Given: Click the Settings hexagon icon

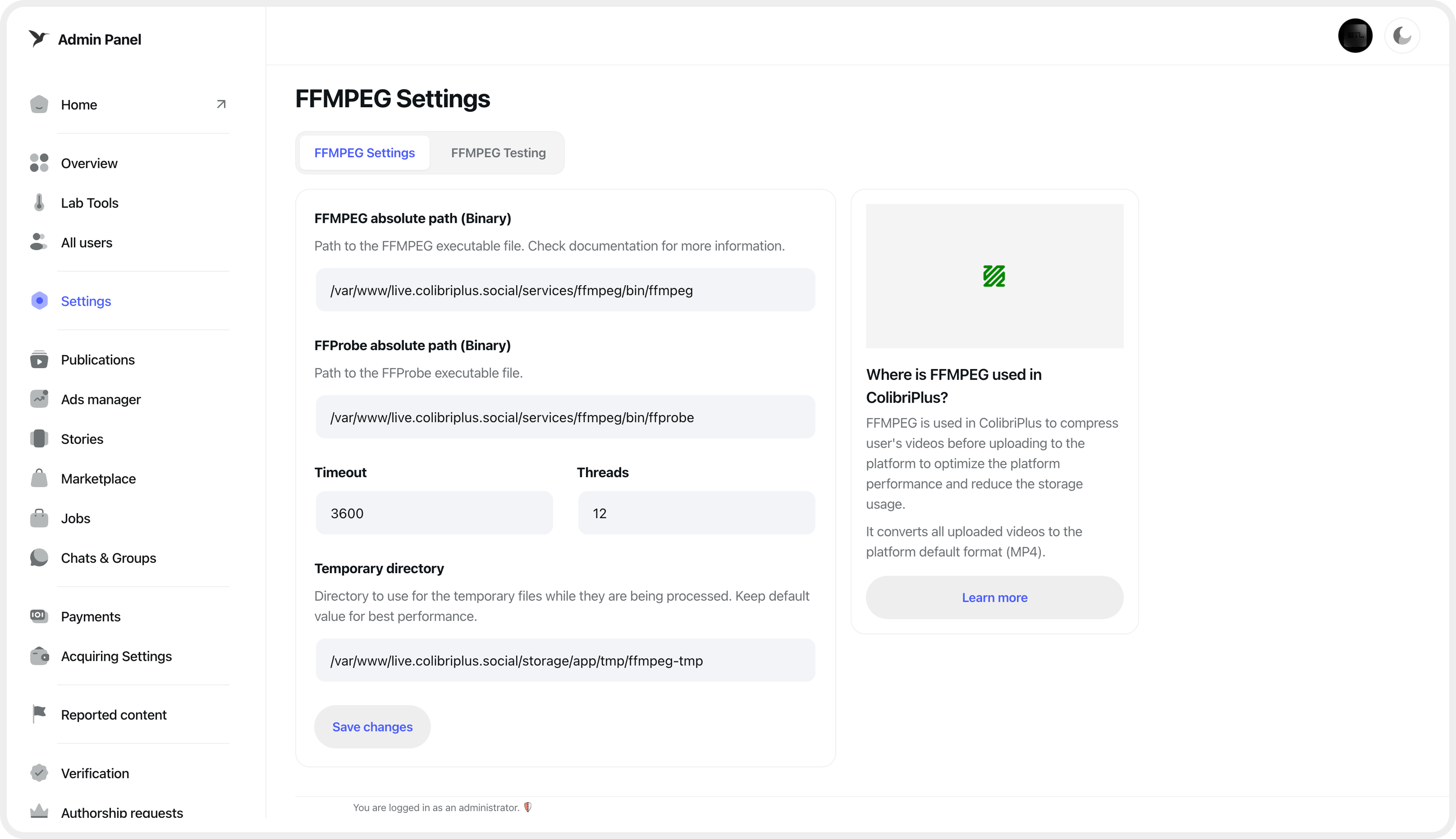Looking at the screenshot, I should click(x=39, y=301).
